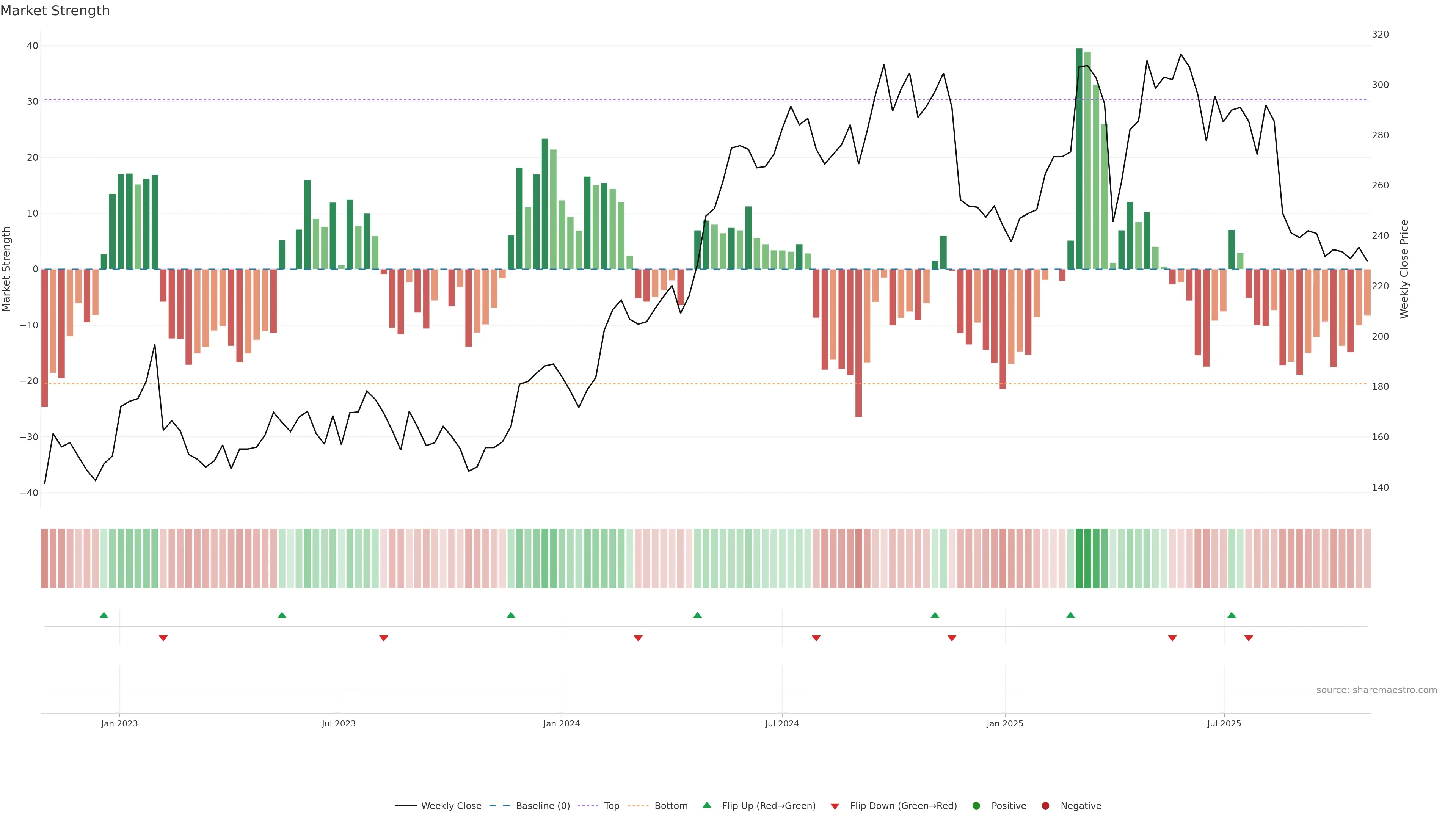
Task: Click the last flip-down red triangle marker
Action: coord(1249,638)
